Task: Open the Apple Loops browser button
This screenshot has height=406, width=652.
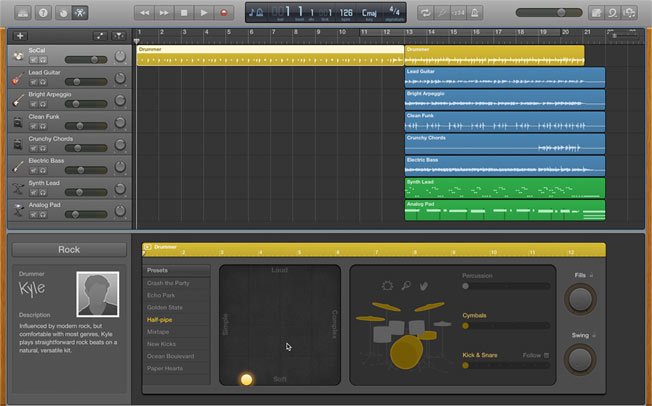Action: [613, 13]
